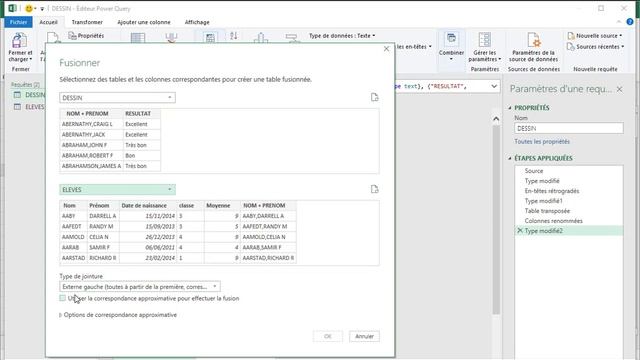The height and width of the screenshot is (360, 640).
Task: Open Propriétés in the ribbon
Action: pyautogui.click(x=86, y=36)
